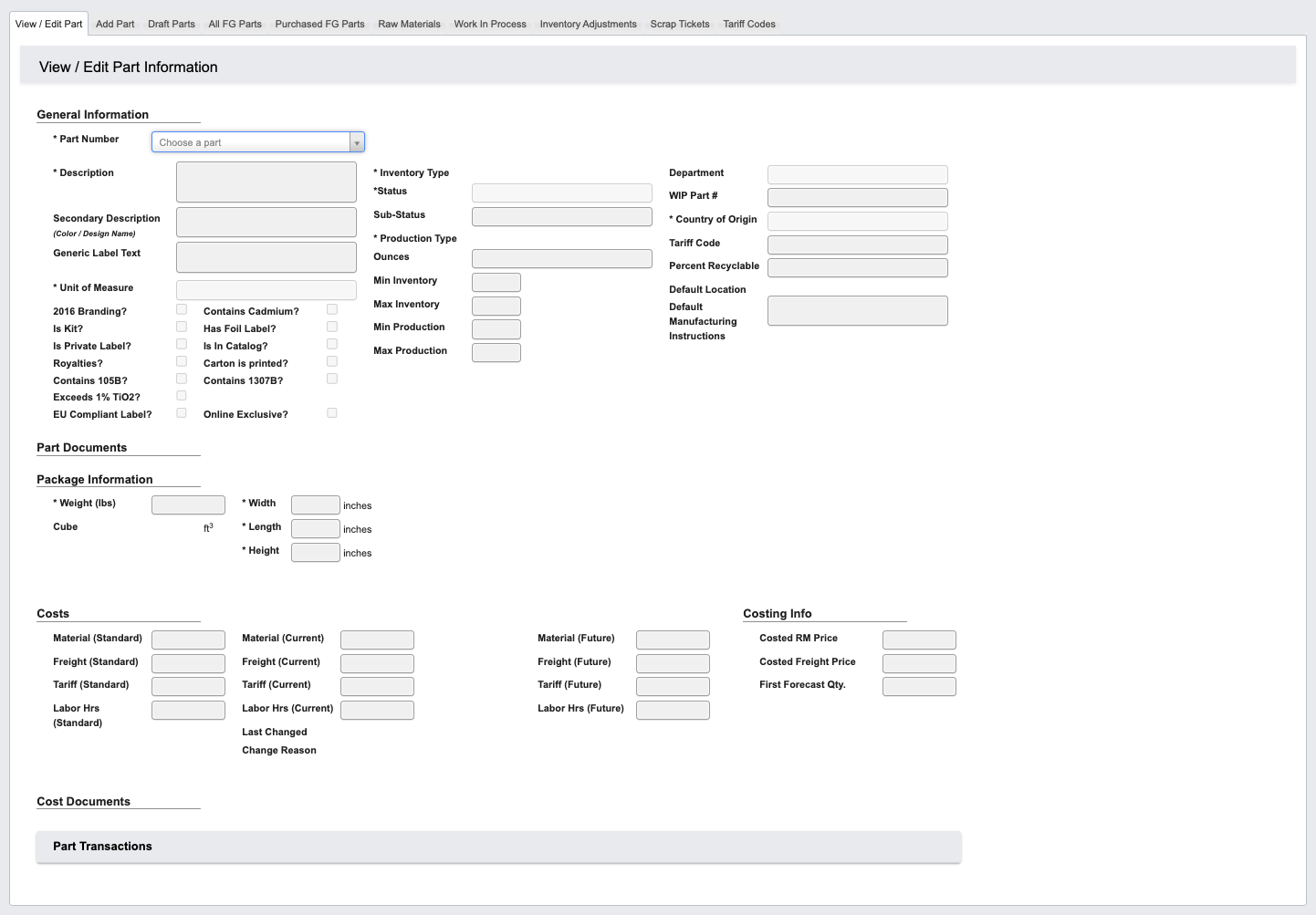Toggle Contains 1307B? checkbox
This screenshot has width=1316, height=915.
point(332,379)
